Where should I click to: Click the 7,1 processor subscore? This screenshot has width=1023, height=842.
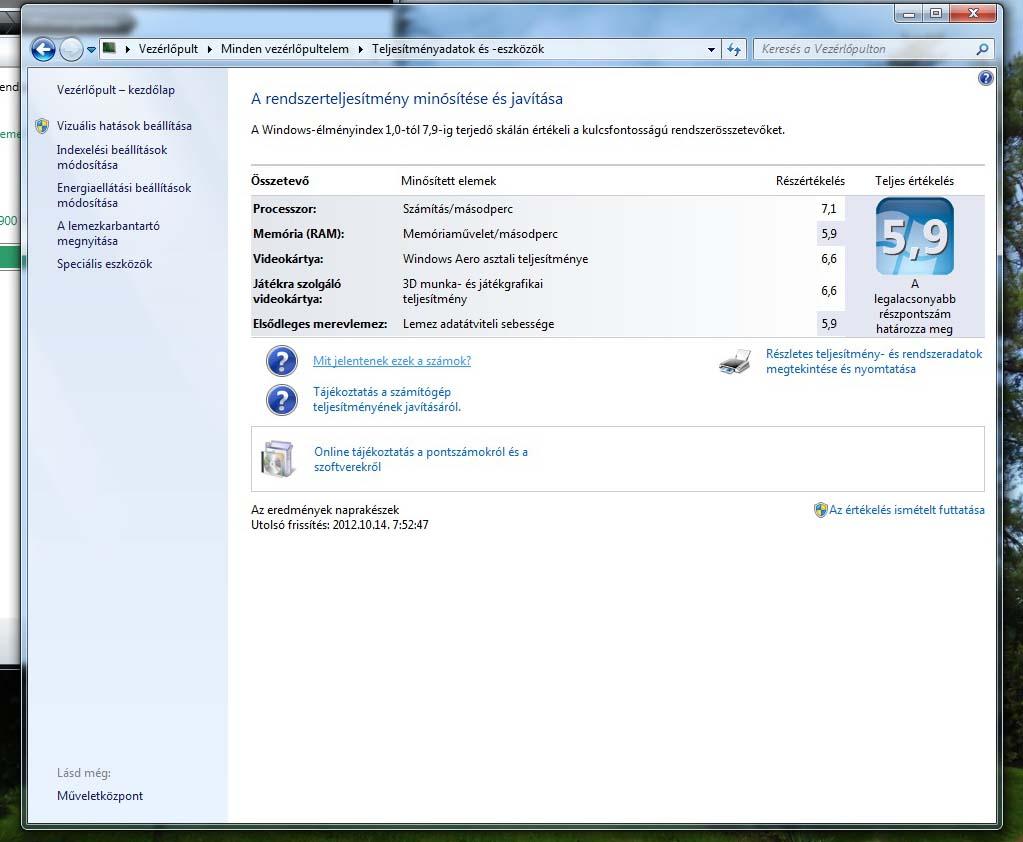pos(829,209)
